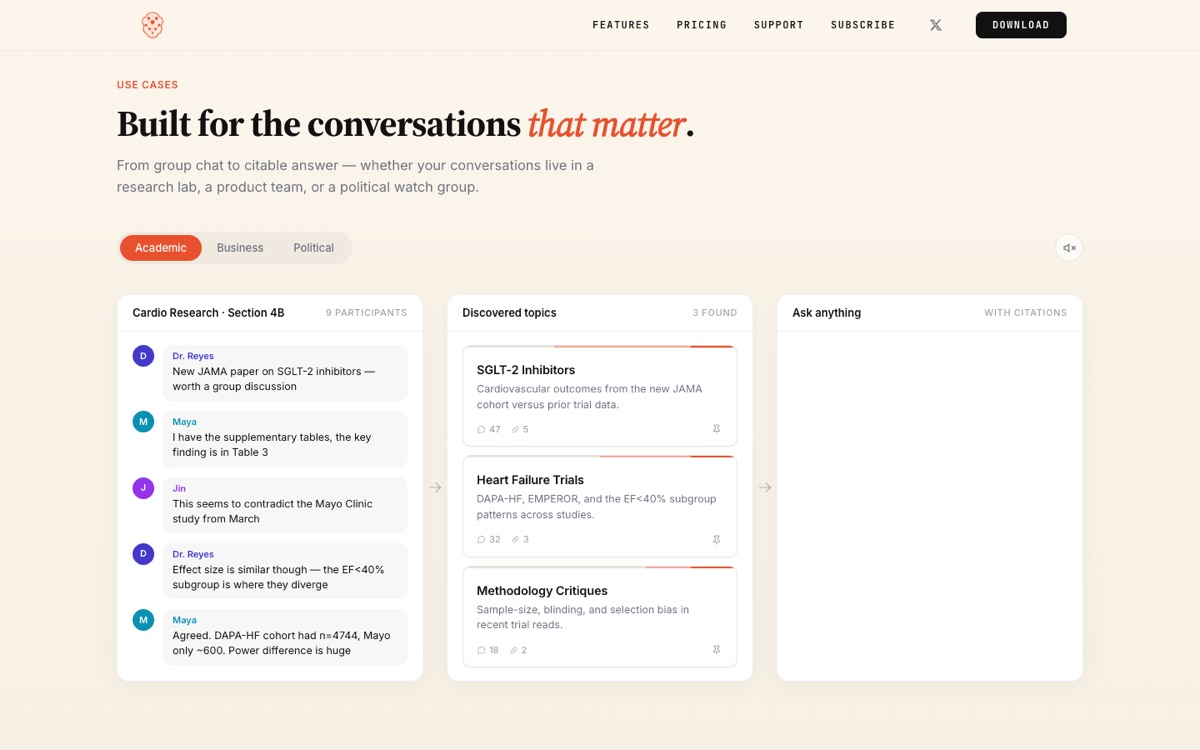Viewport: 1200px width, 750px height.
Task: Click Subscribe in the navigation
Action: [x=863, y=25]
